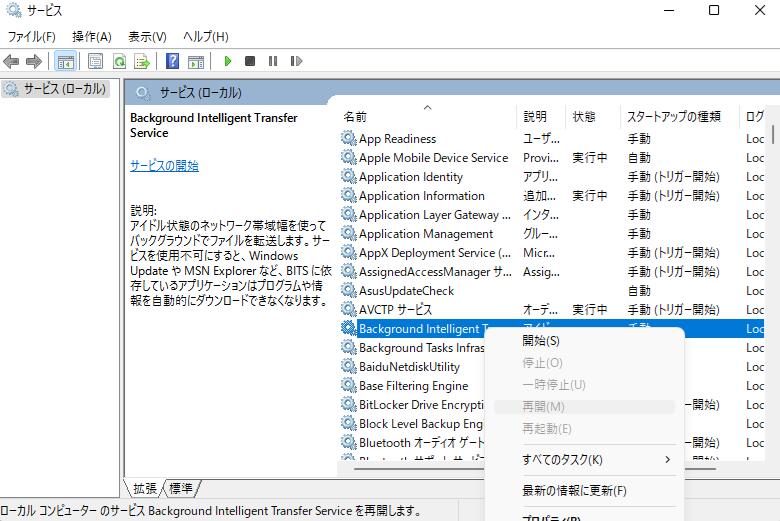Open the ヘルプ(H) menu
The width and height of the screenshot is (780, 521).
[205, 36]
